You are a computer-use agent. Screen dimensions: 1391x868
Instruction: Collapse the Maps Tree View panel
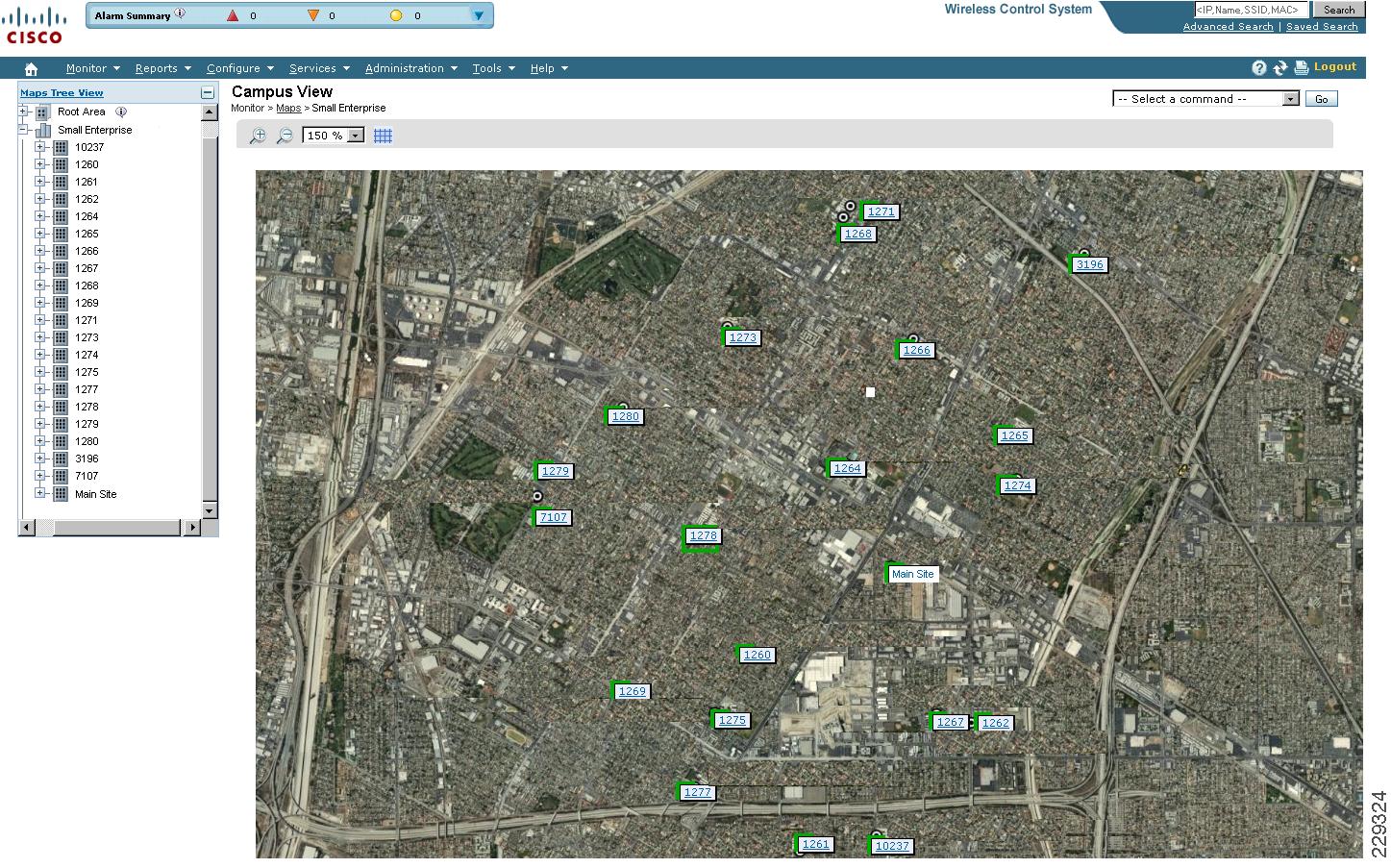[x=208, y=92]
